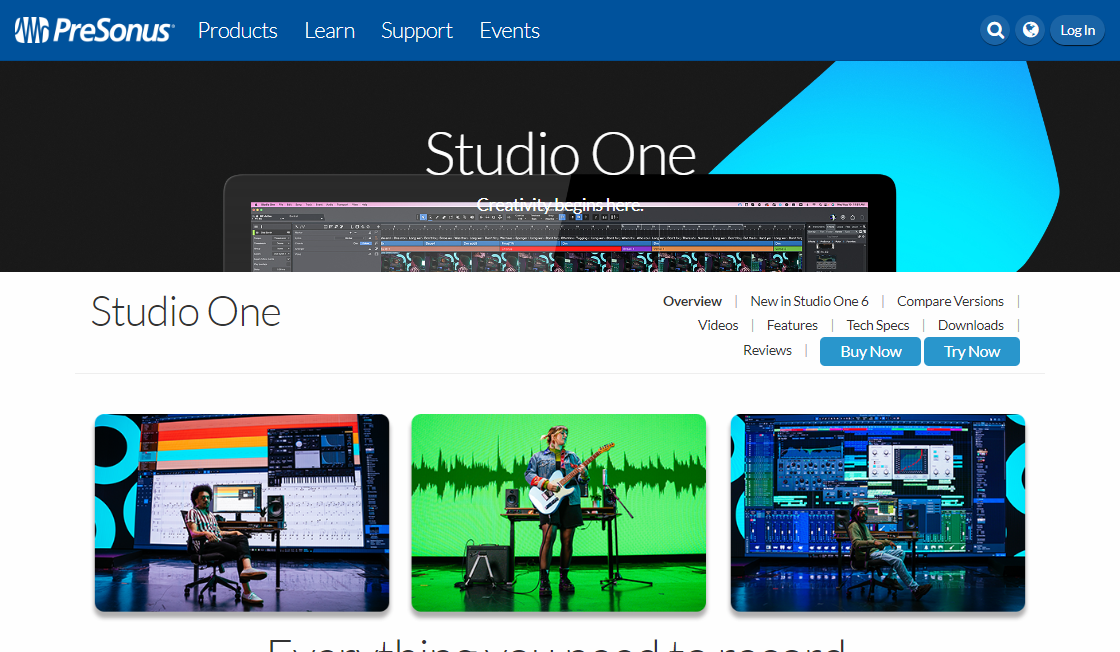Open the Downloads link
The height and width of the screenshot is (652, 1120).
(970, 325)
